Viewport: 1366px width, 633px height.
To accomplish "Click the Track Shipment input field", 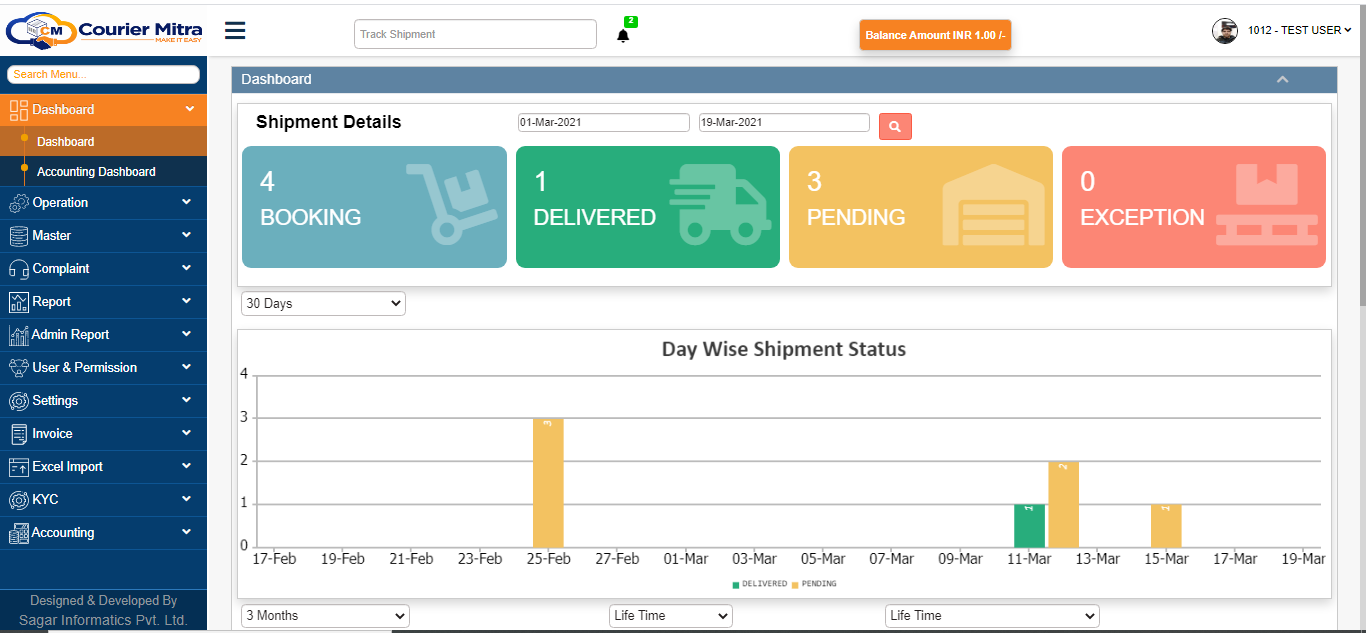I will 474,33.
